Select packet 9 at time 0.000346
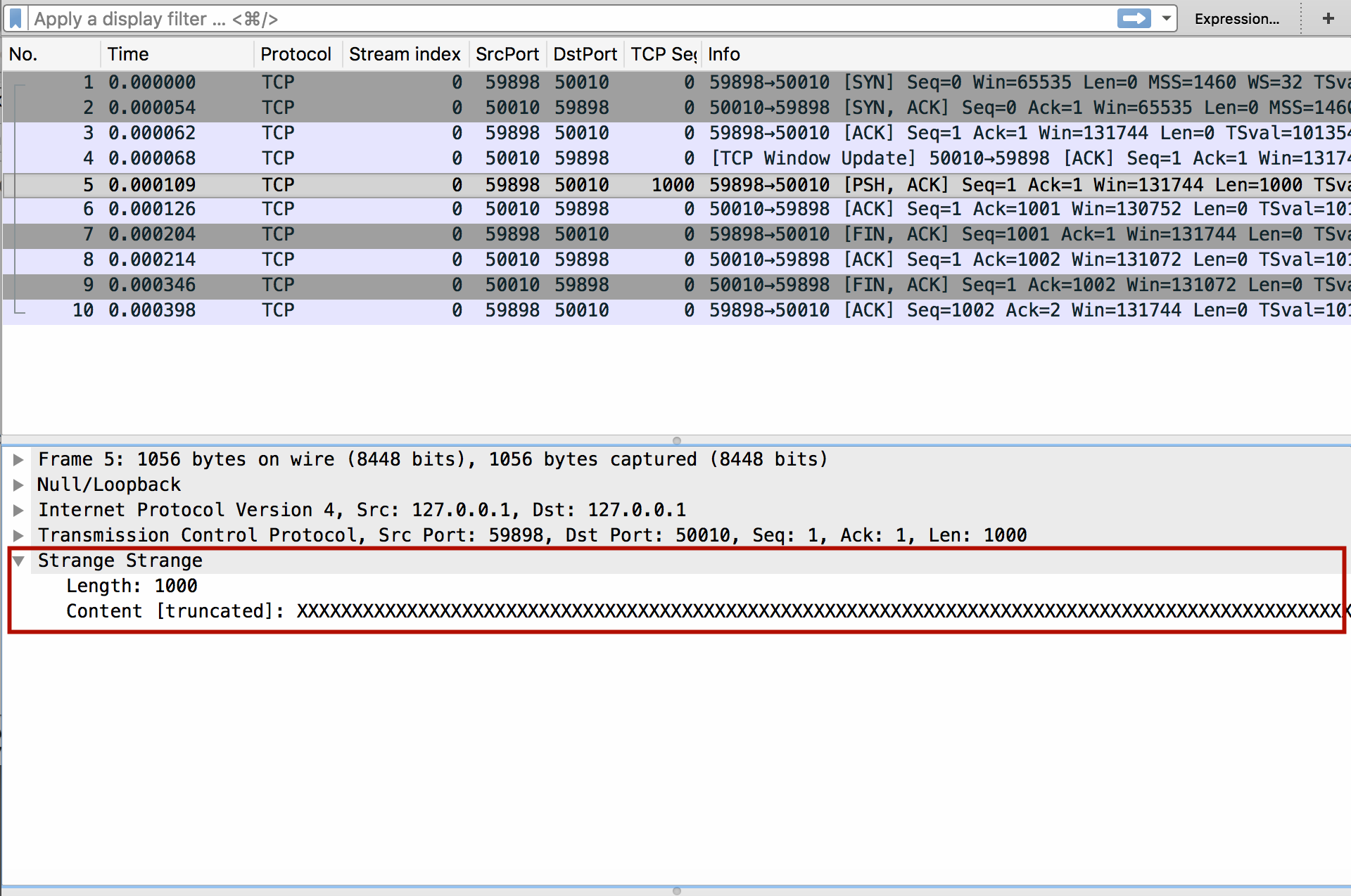 coord(675,285)
